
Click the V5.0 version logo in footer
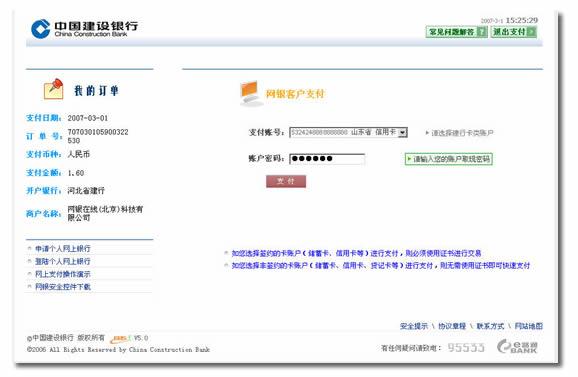[130, 338]
